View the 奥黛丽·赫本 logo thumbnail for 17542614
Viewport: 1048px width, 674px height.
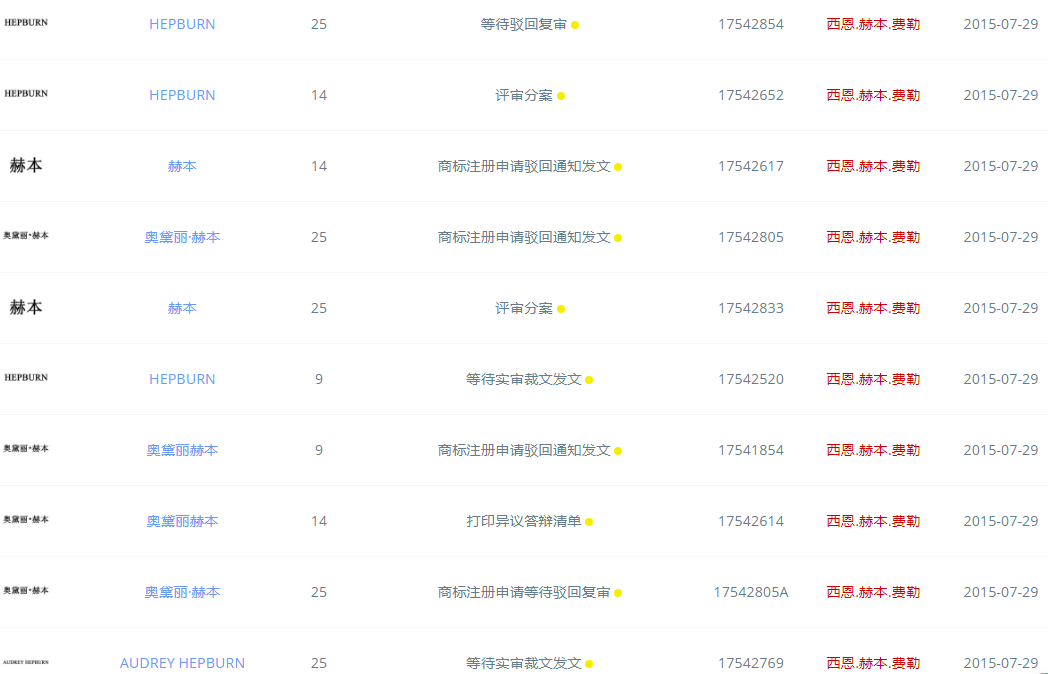tap(26, 519)
